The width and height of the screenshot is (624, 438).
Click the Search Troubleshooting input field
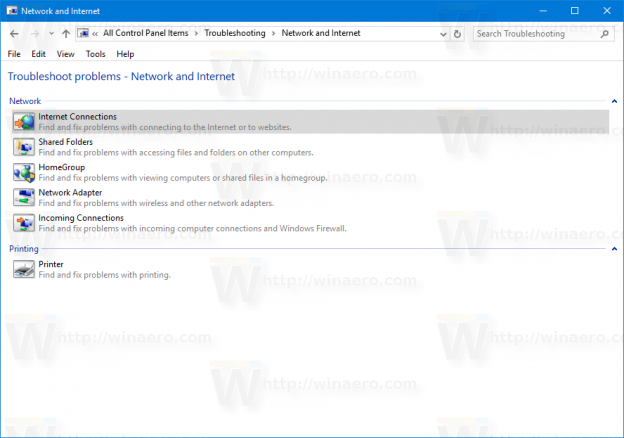[538, 33]
